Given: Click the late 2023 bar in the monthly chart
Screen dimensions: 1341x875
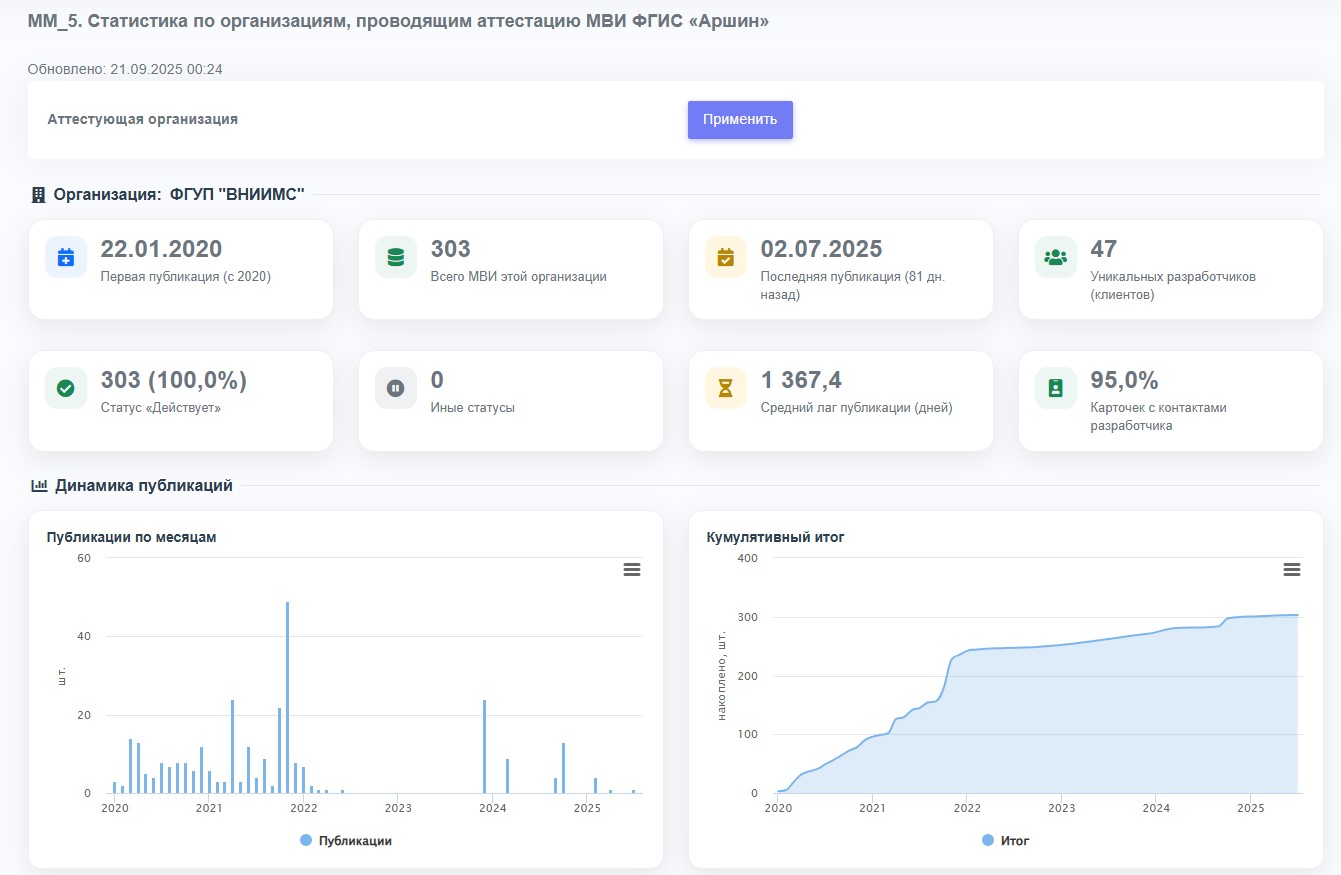Looking at the screenshot, I should click(x=484, y=746).
